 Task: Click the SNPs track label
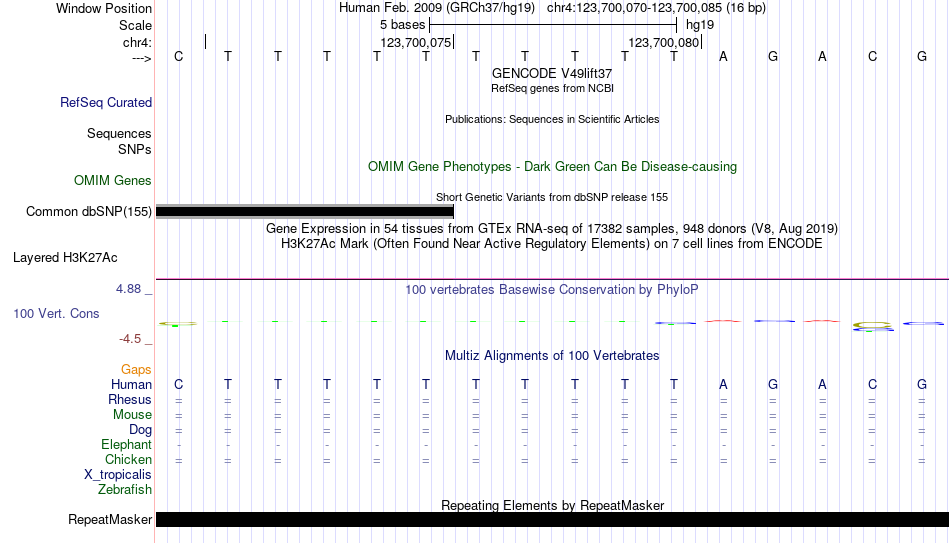coord(135,149)
